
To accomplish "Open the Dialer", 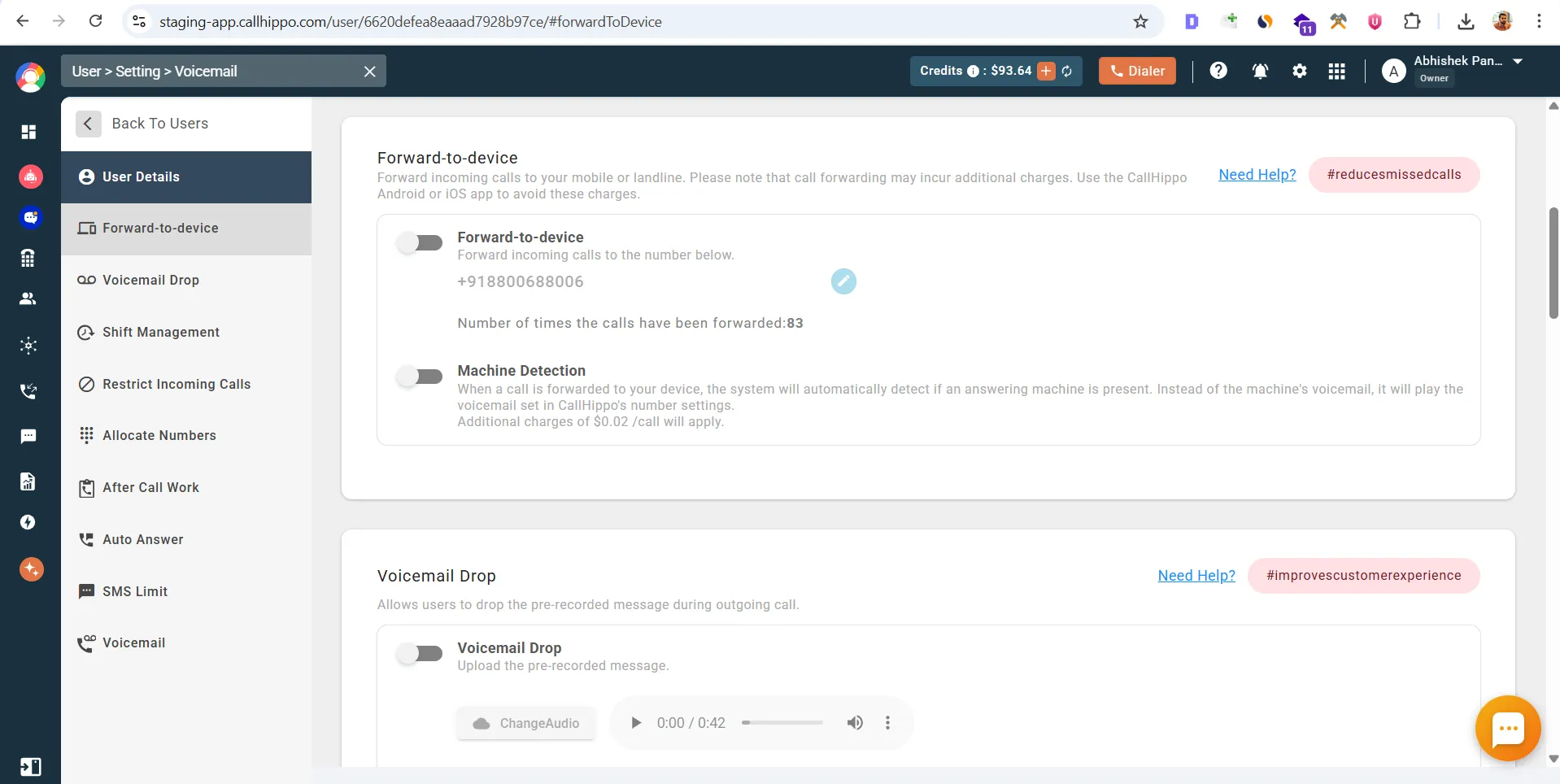I will (1136, 71).
